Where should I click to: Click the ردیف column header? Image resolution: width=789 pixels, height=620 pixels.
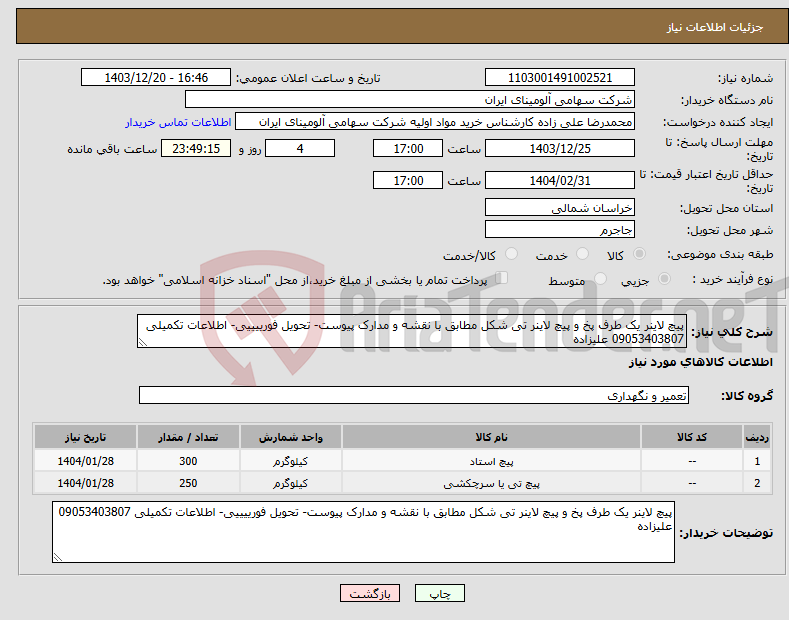[757, 437]
